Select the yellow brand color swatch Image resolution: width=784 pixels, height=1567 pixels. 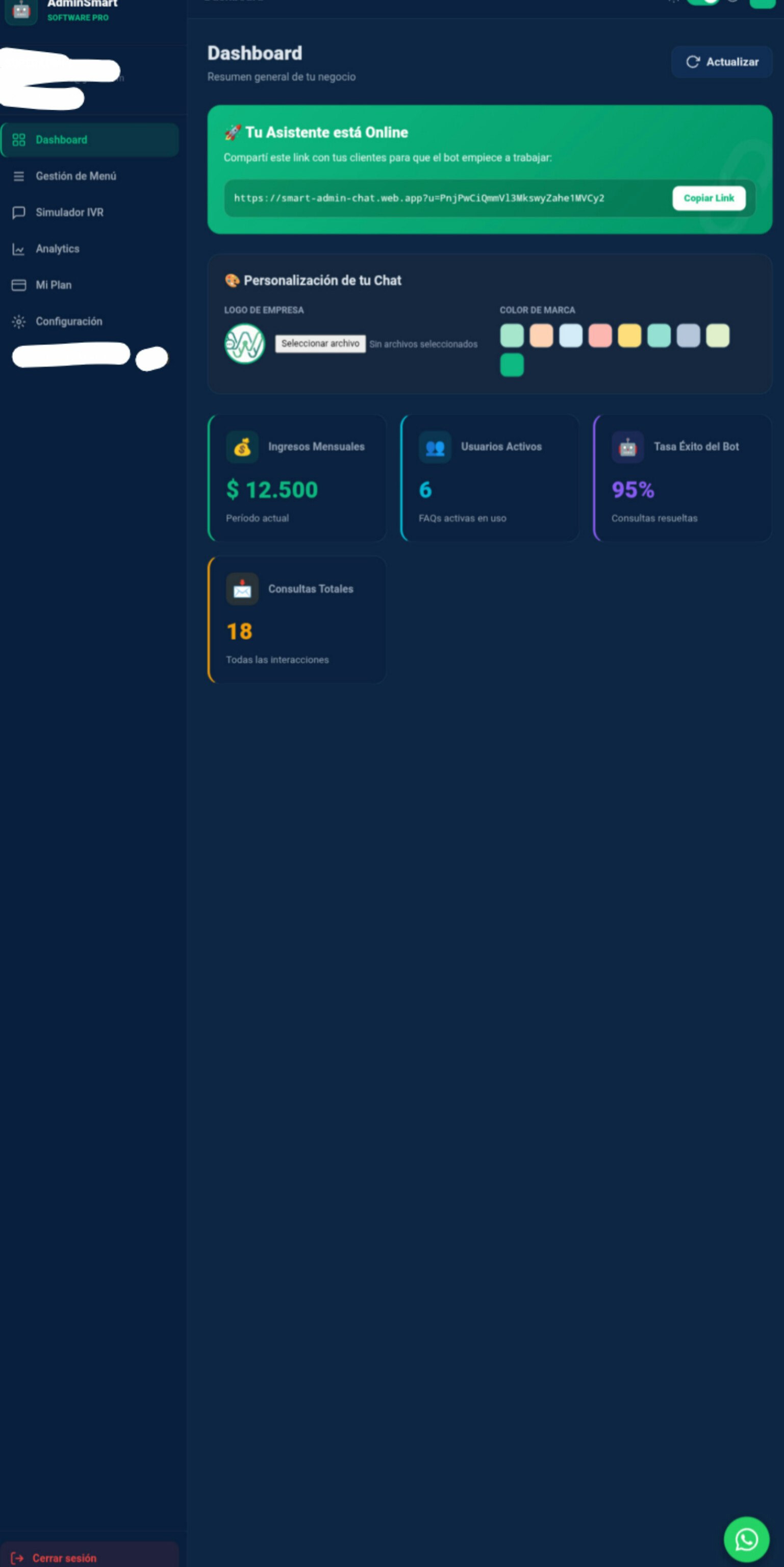(x=629, y=336)
